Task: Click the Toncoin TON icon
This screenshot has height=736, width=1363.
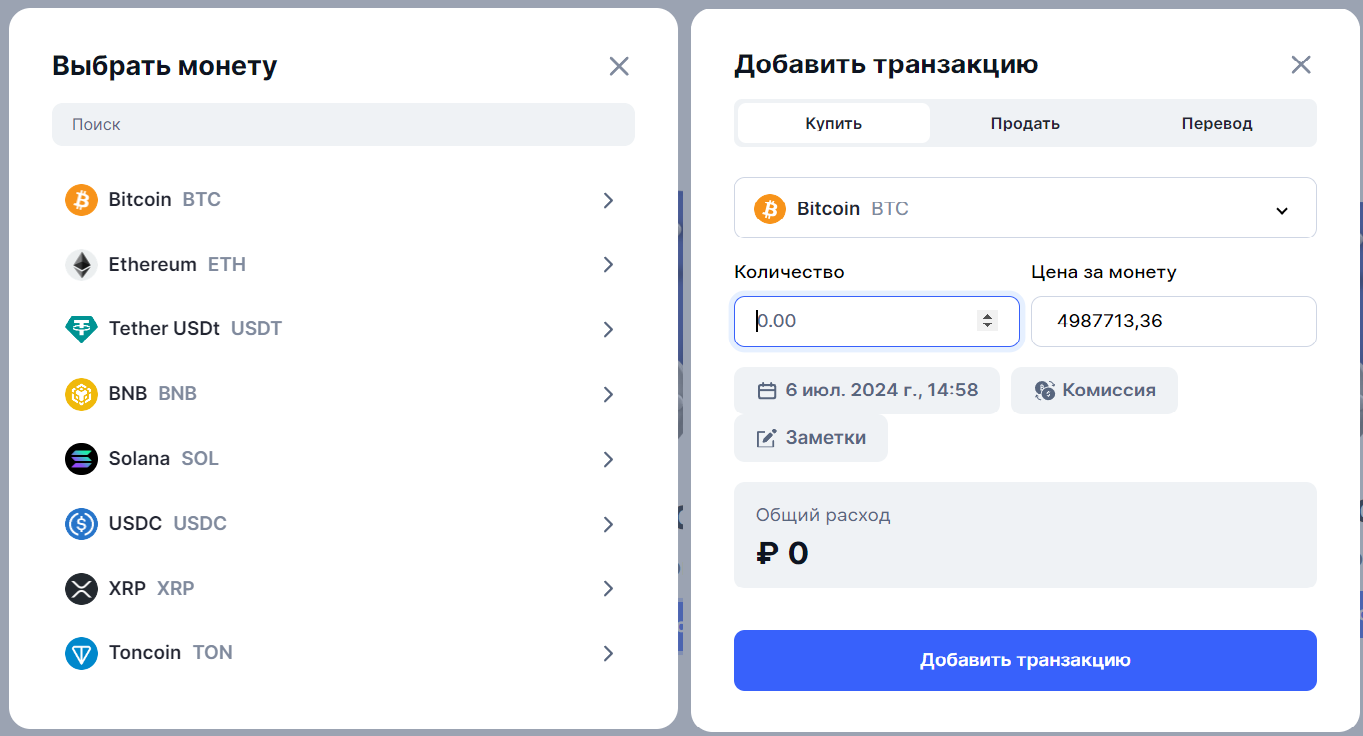Action: pyautogui.click(x=80, y=653)
